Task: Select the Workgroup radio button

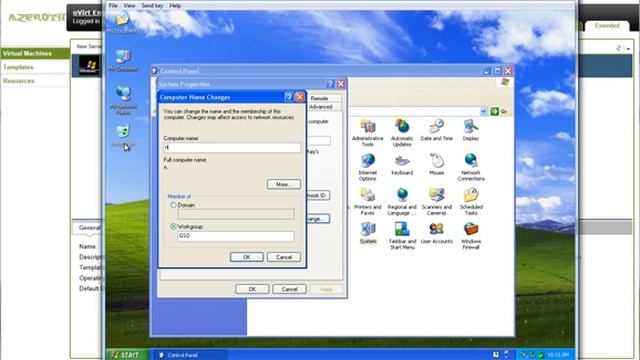Action: tap(173, 226)
